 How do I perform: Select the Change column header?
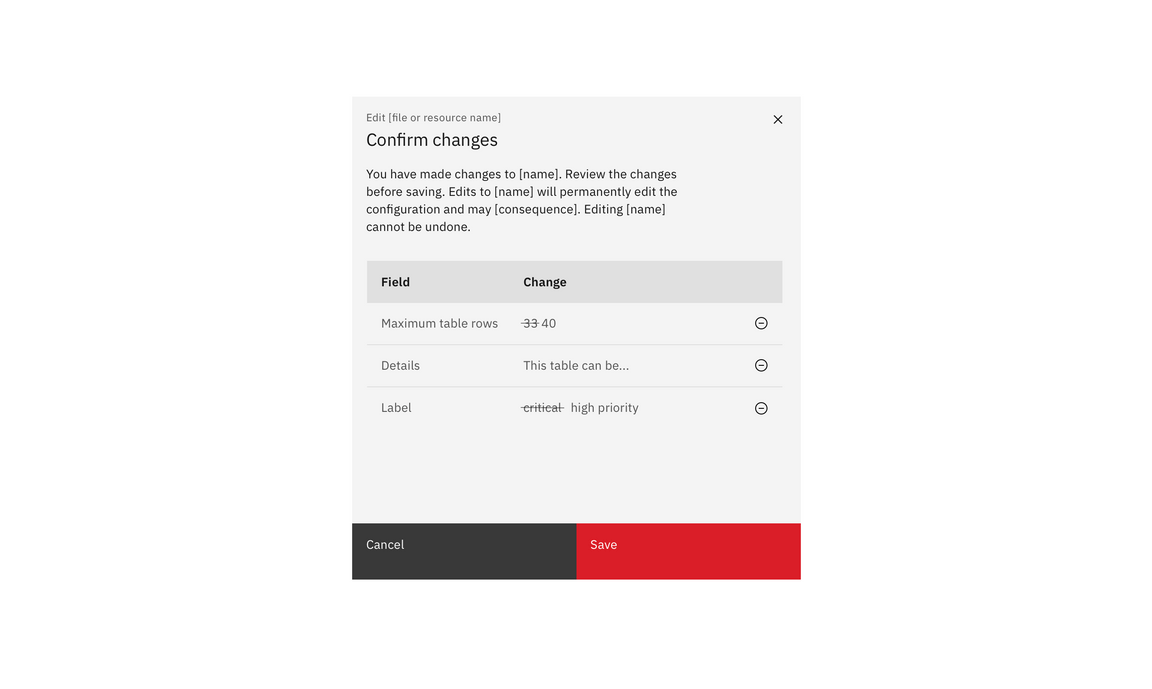[x=544, y=282]
